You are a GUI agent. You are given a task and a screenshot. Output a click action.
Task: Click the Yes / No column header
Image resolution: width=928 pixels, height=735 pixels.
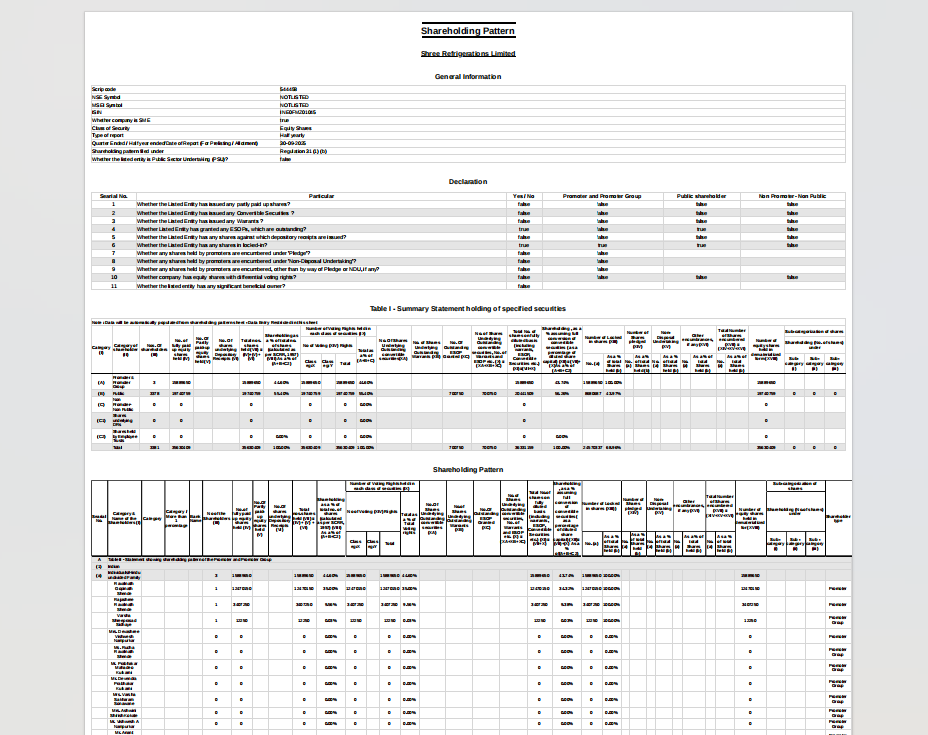coord(523,196)
